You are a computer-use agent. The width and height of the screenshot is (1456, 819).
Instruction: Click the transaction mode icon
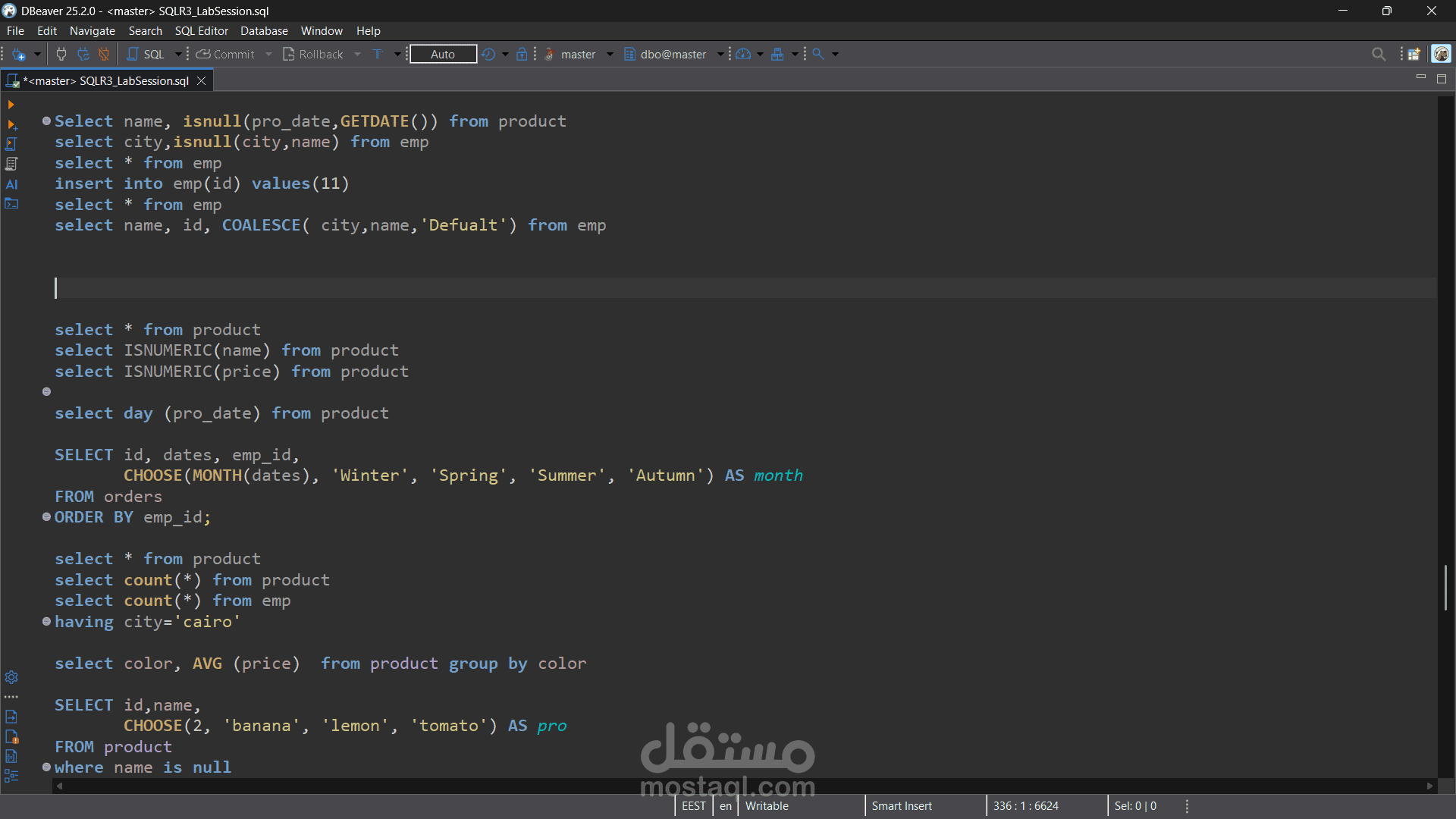coord(378,55)
